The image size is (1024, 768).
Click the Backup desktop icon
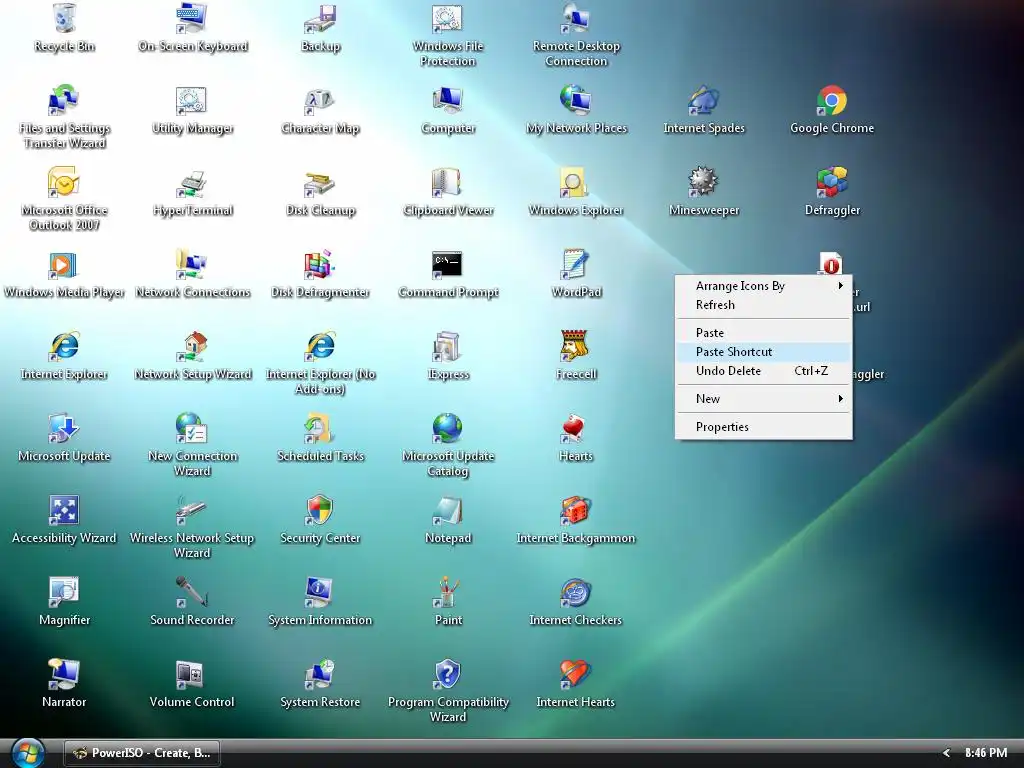[320, 18]
